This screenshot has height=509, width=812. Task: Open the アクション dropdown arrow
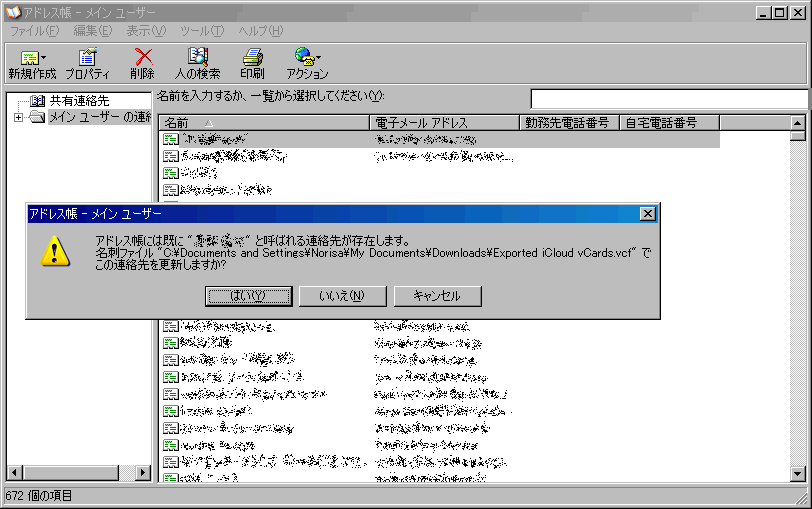tap(318, 58)
